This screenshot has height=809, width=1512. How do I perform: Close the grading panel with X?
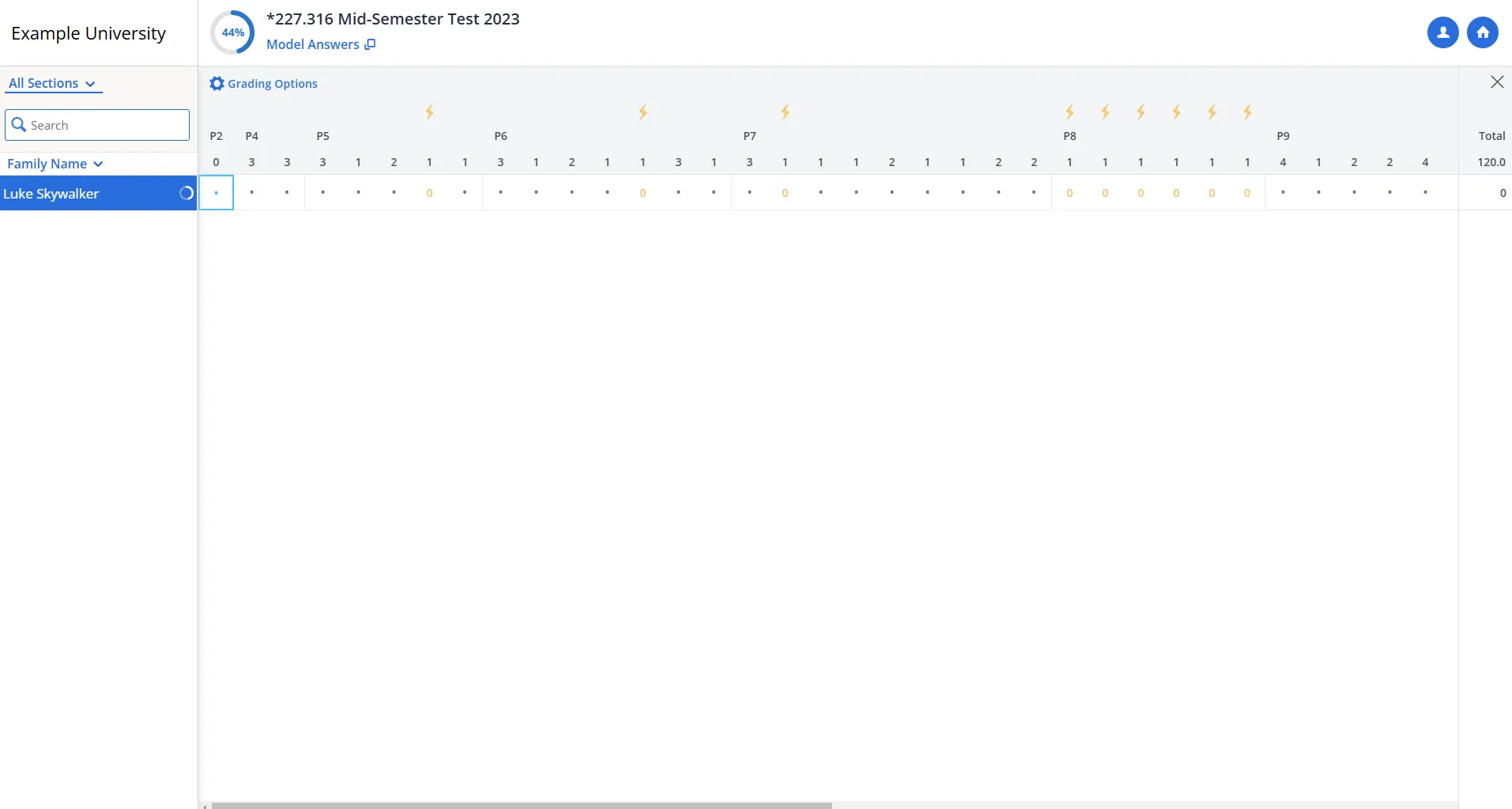click(x=1496, y=82)
